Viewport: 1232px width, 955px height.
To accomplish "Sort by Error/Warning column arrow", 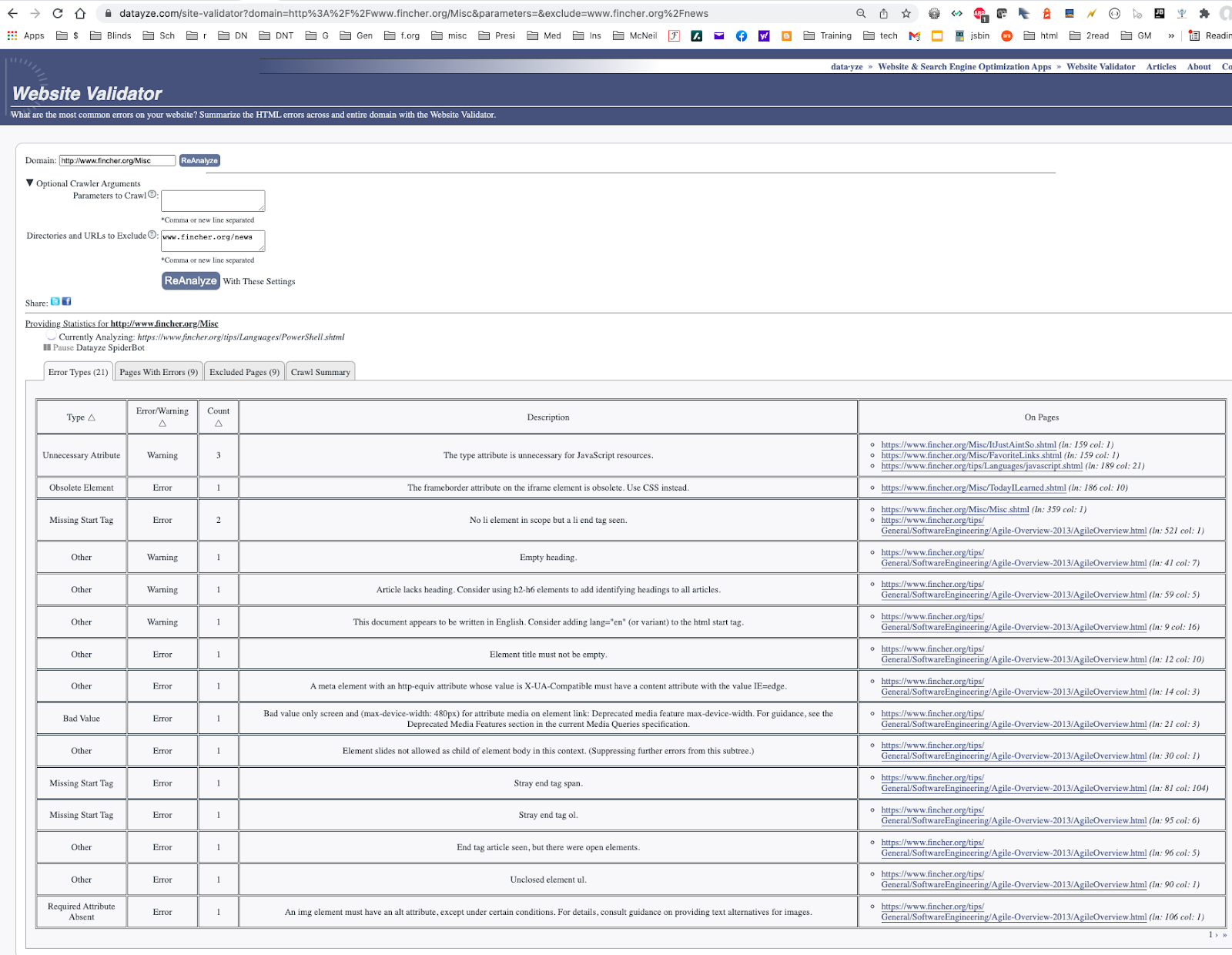I will [x=162, y=423].
